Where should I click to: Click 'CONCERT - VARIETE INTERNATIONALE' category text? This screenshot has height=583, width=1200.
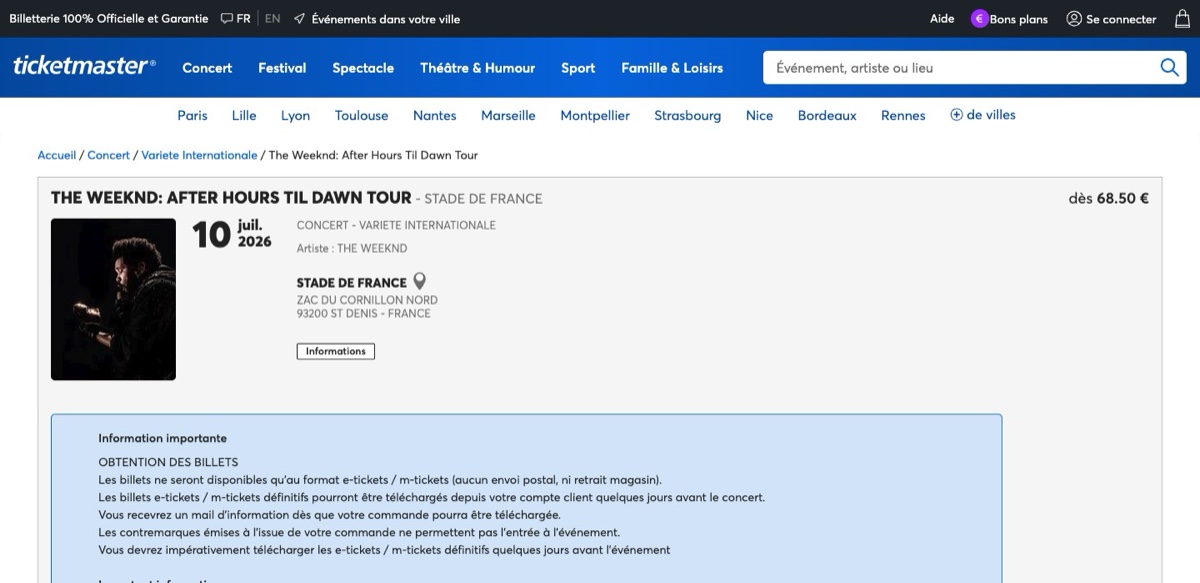(396, 225)
